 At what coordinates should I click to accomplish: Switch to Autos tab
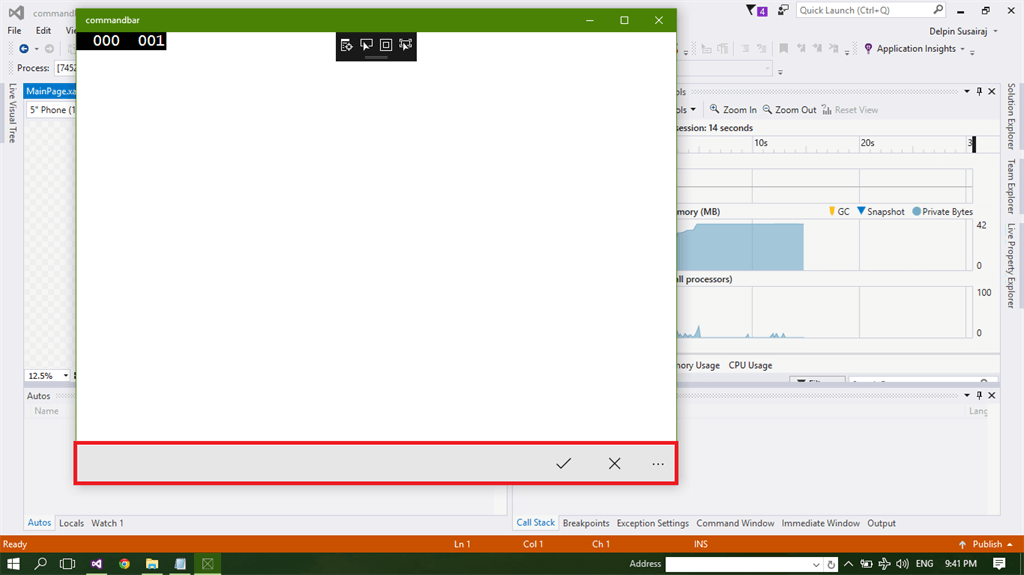pos(39,523)
